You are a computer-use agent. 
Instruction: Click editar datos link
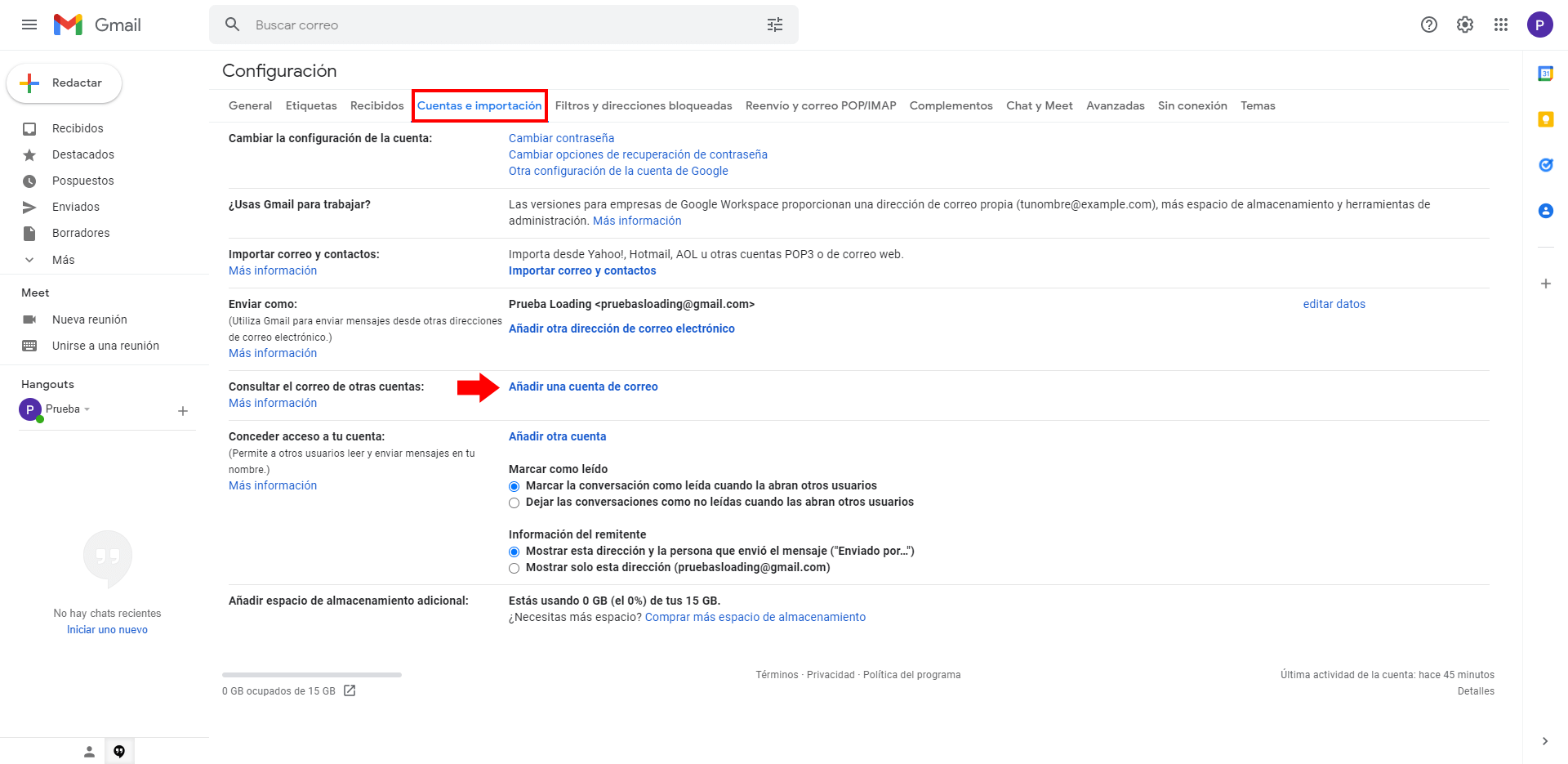click(x=1334, y=304)
